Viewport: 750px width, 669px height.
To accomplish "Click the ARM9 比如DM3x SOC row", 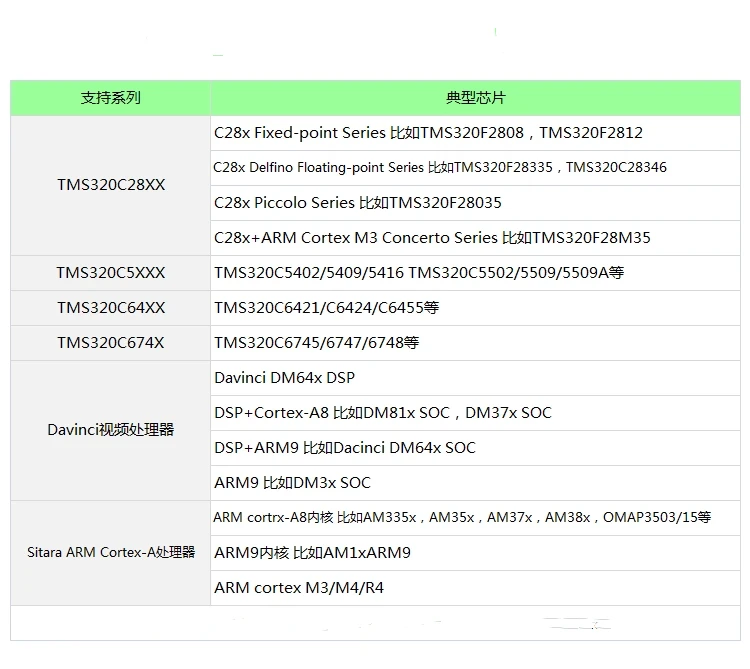I will [475, 483].
